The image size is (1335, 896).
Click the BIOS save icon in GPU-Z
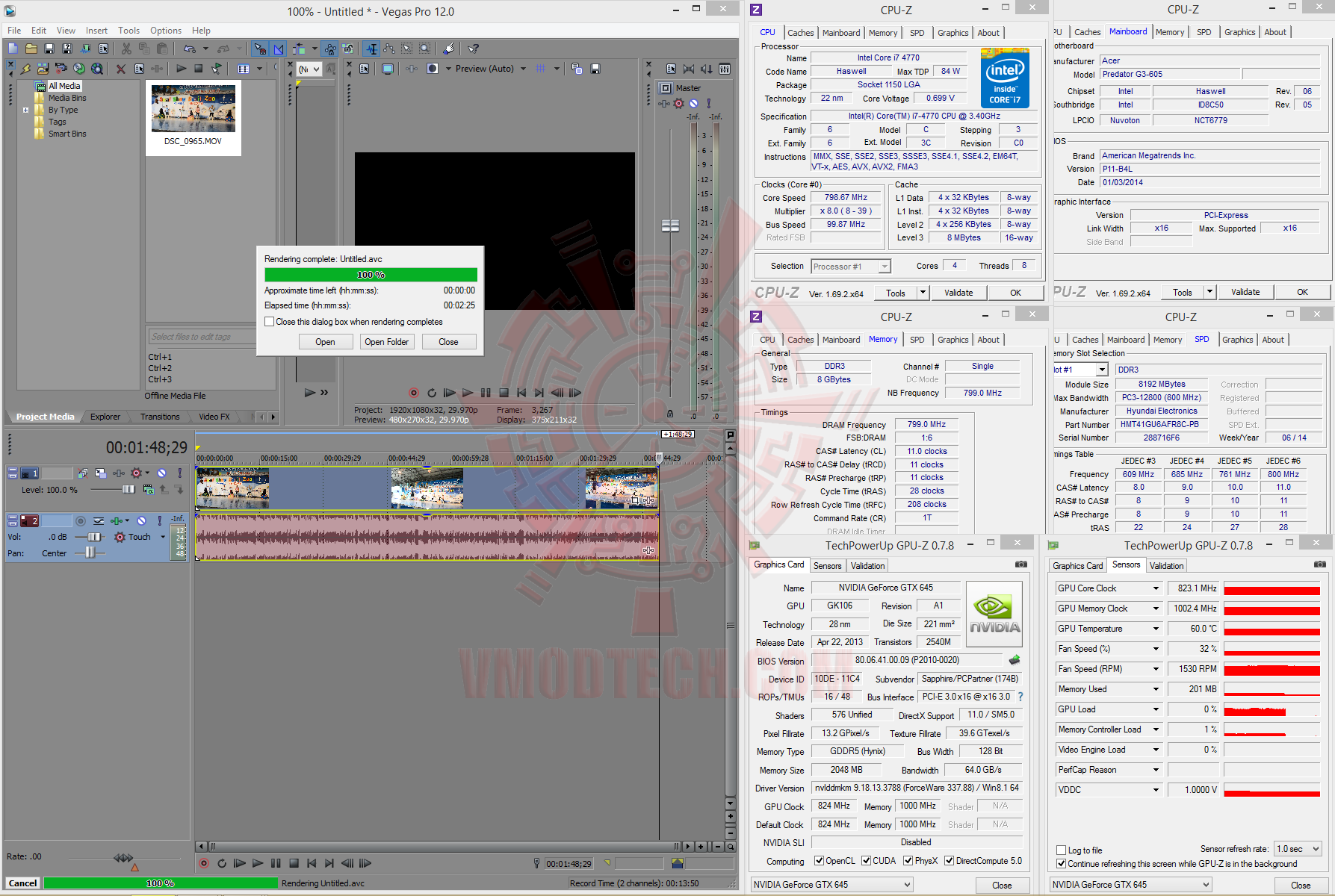1015,660
